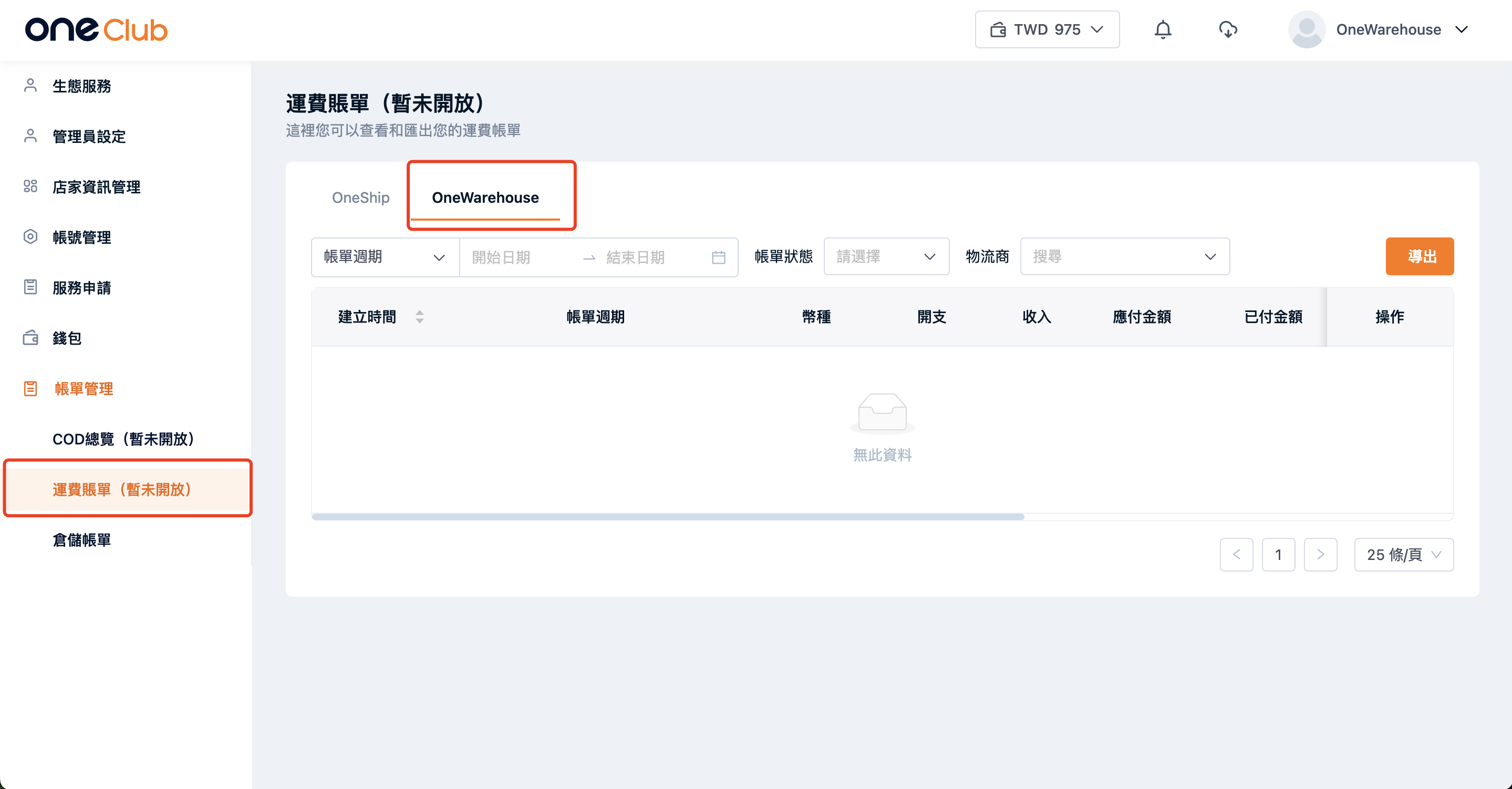Click the 無此資料 empty text

click(x=882, y=455)
